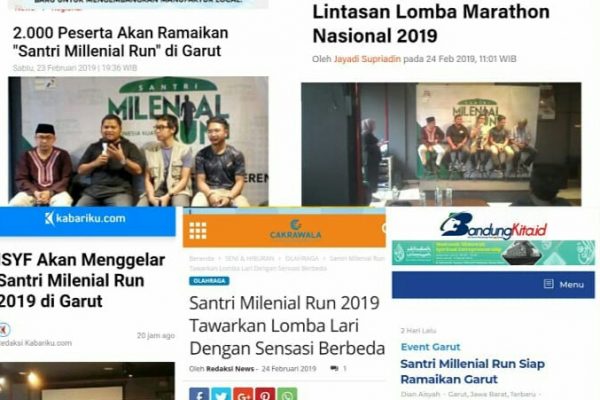Share the article via the WhatsApp icon
Viewport: 600px width, 400px height.
coord(287,394)
